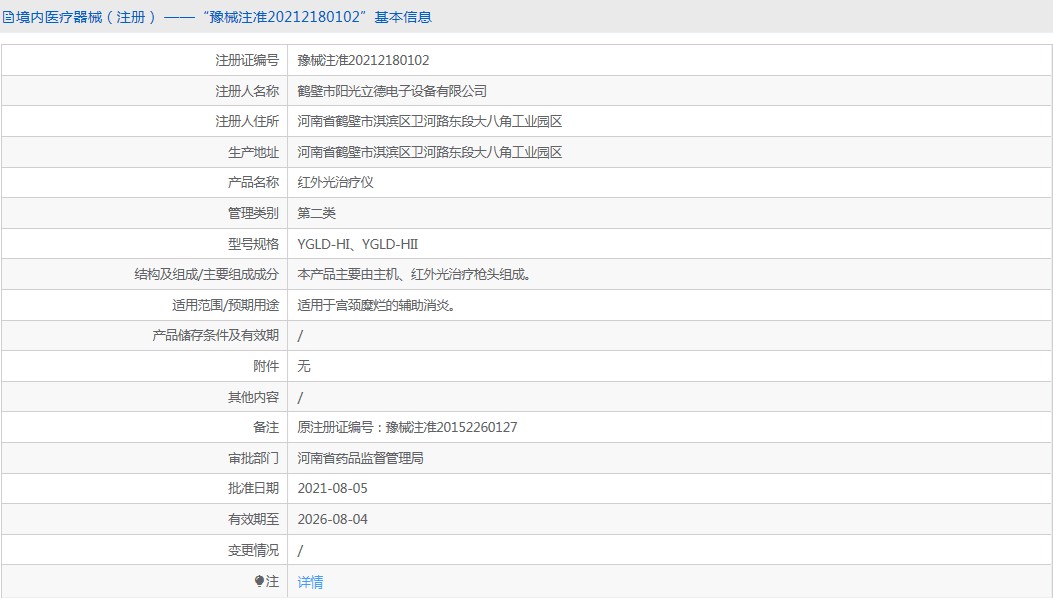
Task: Click the 生产地址 row label
Action: pyautogui.click(x=253, y=153)
